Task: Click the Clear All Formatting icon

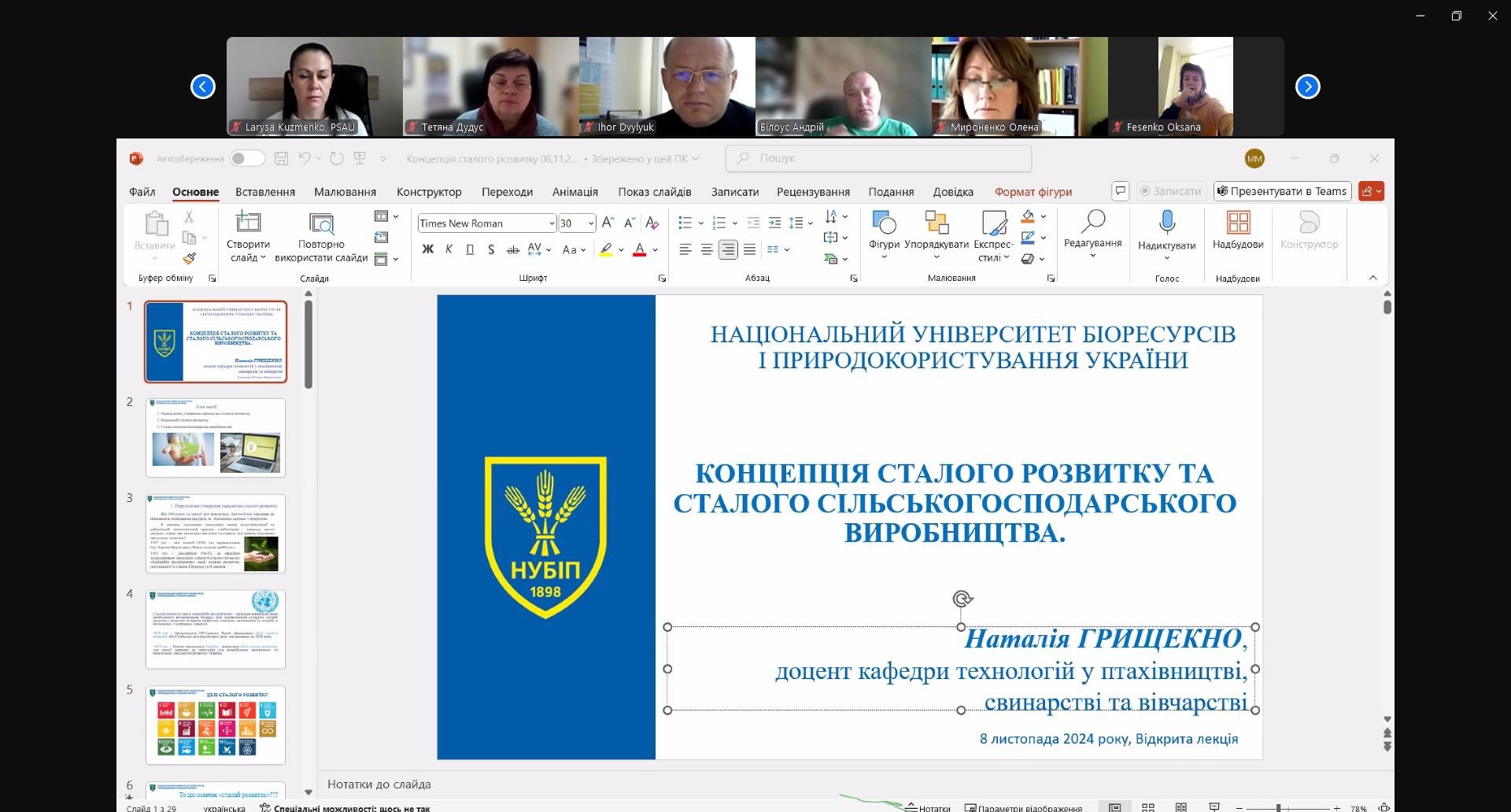Action: [652, 223]
